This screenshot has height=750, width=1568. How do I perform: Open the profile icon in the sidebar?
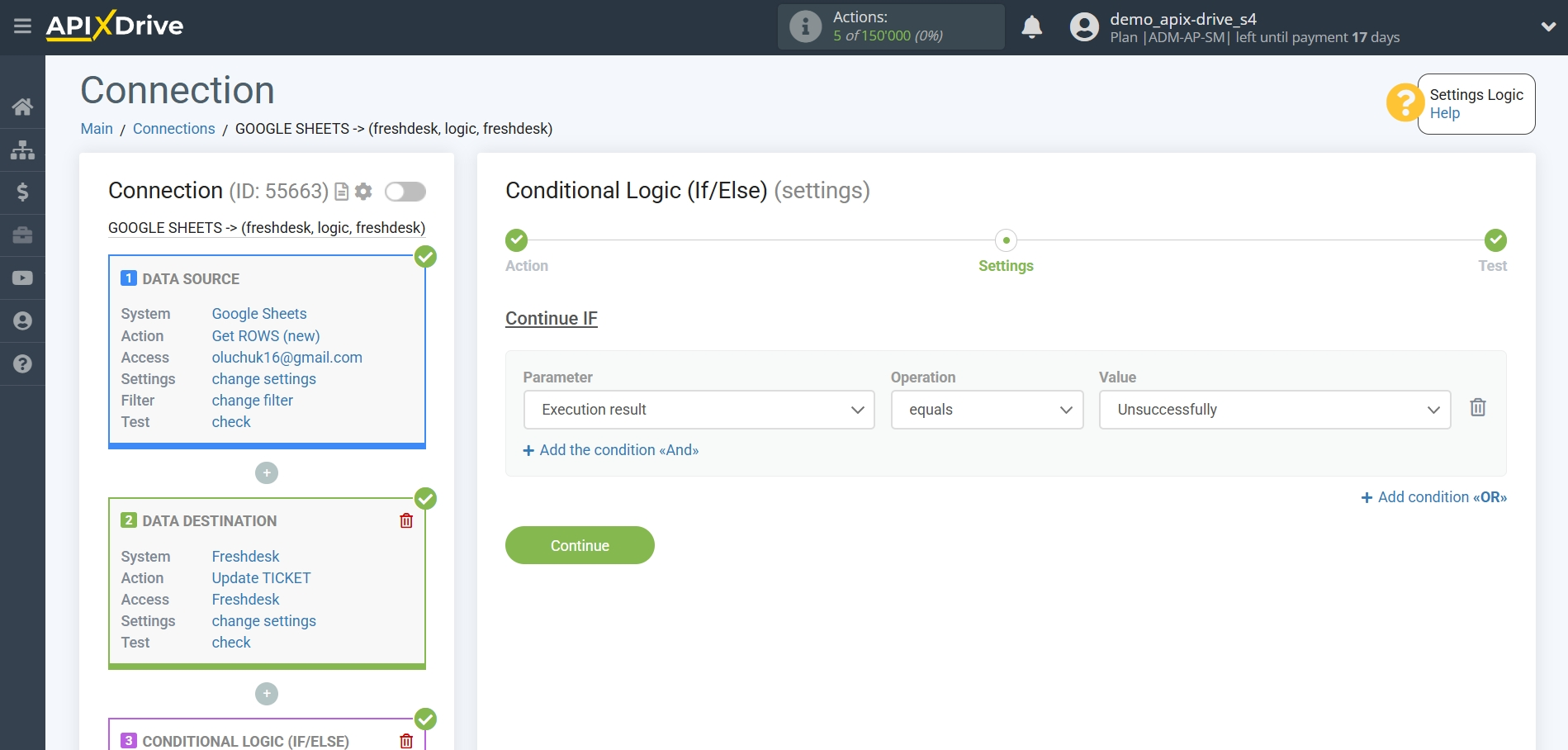[22, 321]
